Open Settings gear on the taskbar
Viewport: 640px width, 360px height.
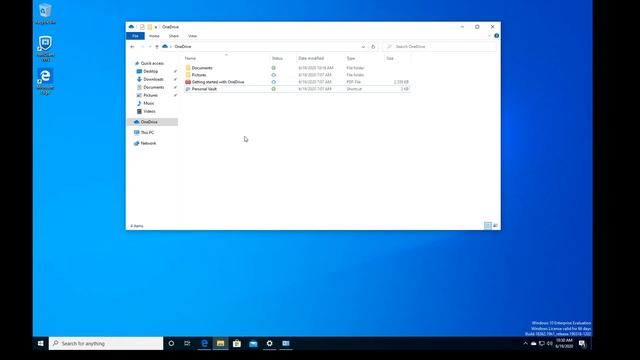269,344
